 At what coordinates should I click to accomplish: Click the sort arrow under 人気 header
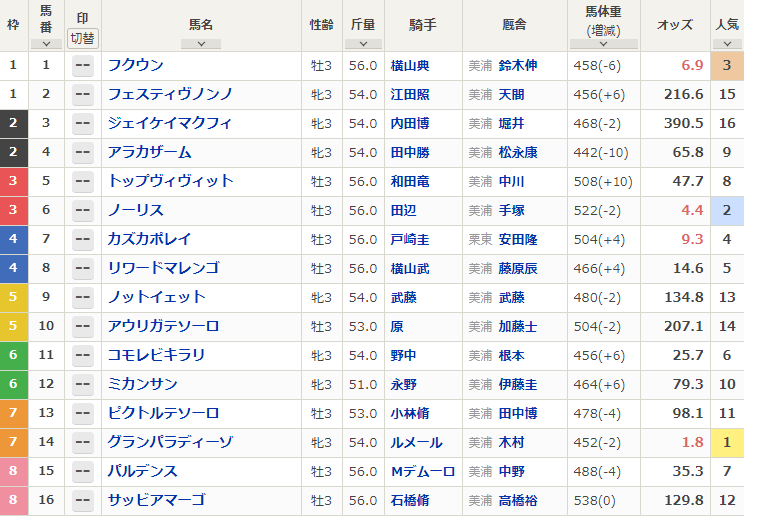point(727,43)
